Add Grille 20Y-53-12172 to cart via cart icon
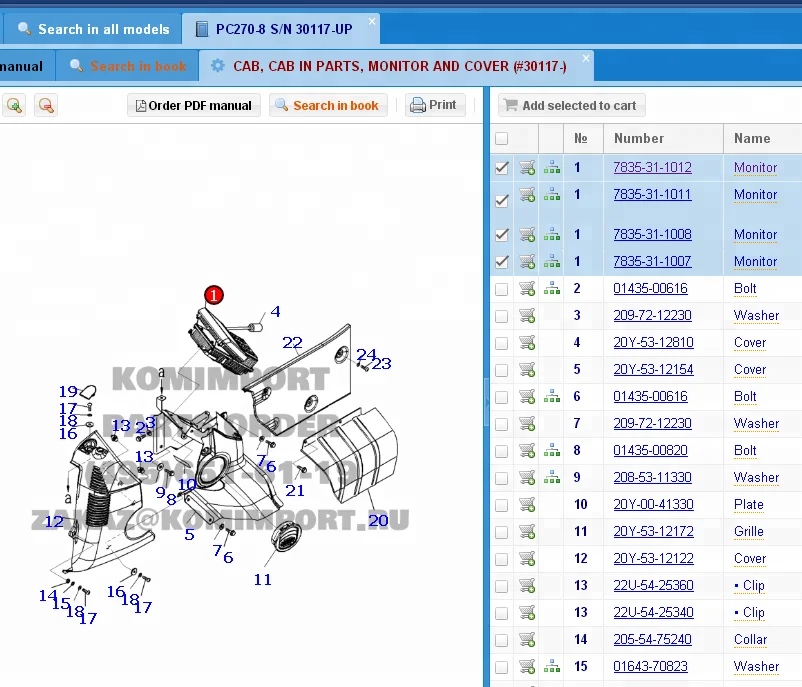The image size is (802, 687). (527, 532)
